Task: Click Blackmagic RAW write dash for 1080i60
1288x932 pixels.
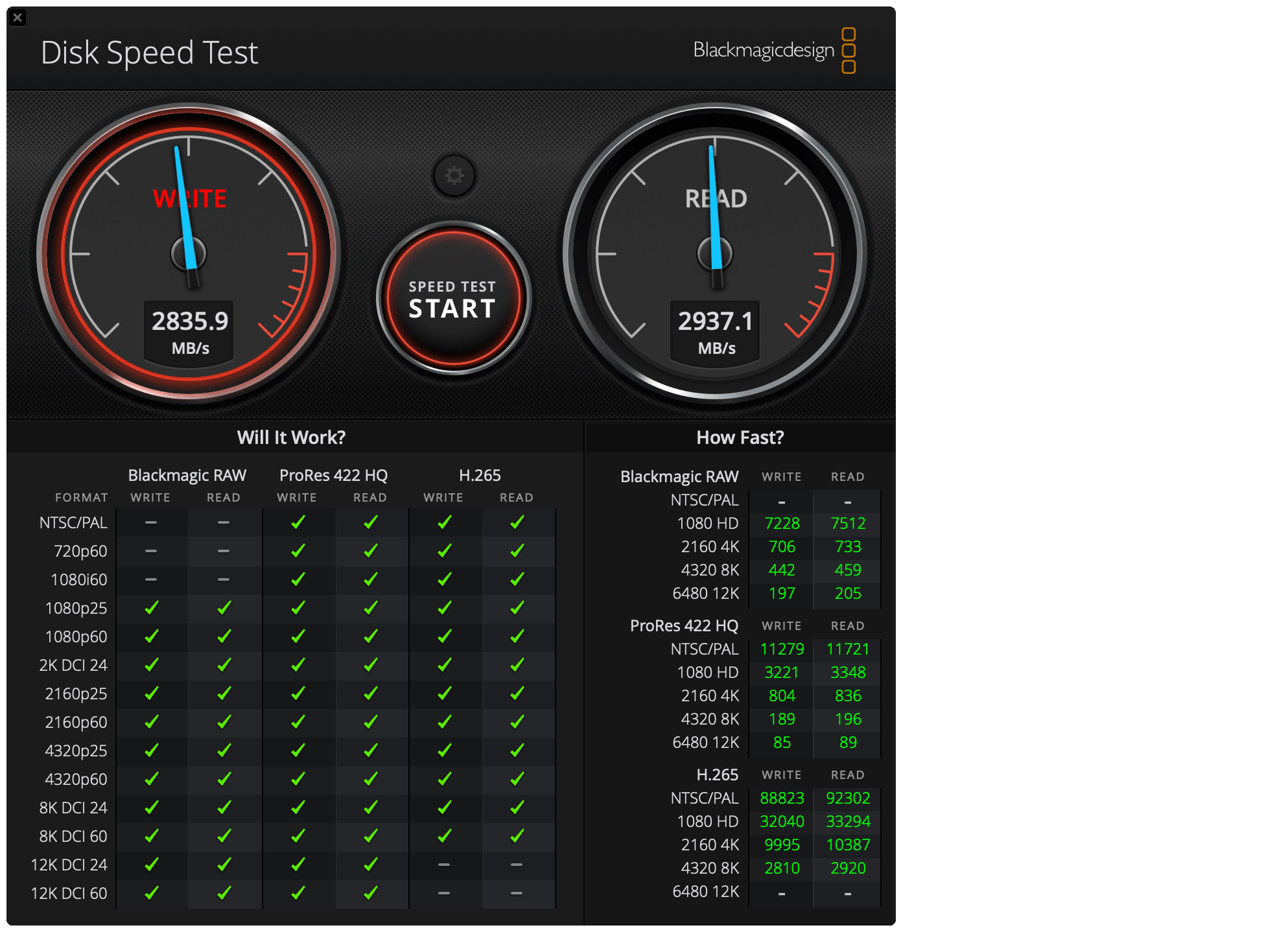Action: (x=151, y=579)
